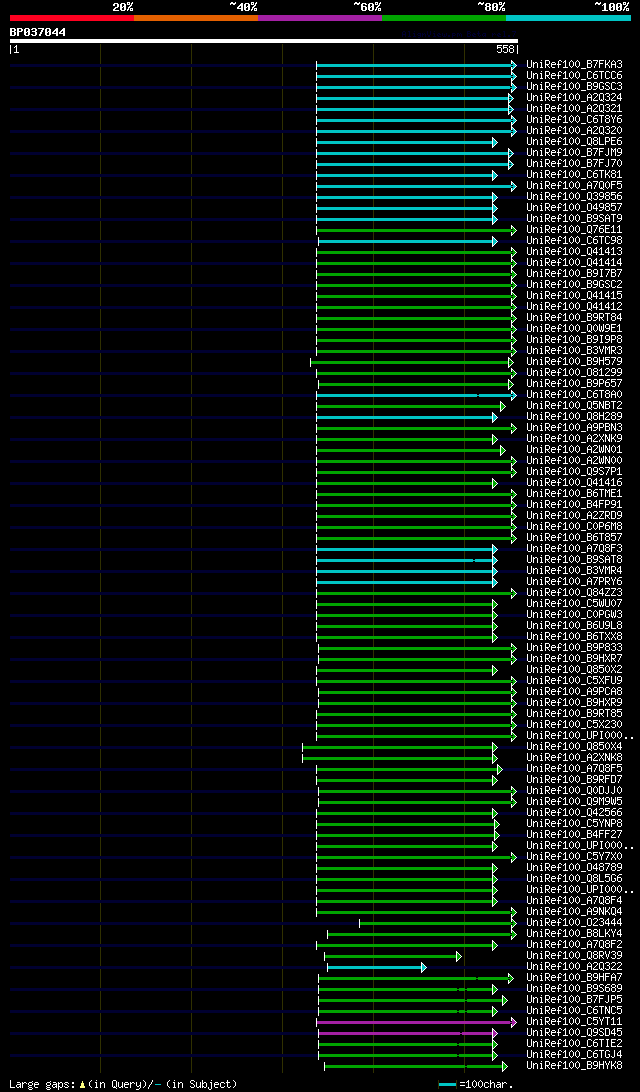Select the UniRef100_O48789 label
This screenshot has height=1092, width=640.
click(x=575, y=868)
